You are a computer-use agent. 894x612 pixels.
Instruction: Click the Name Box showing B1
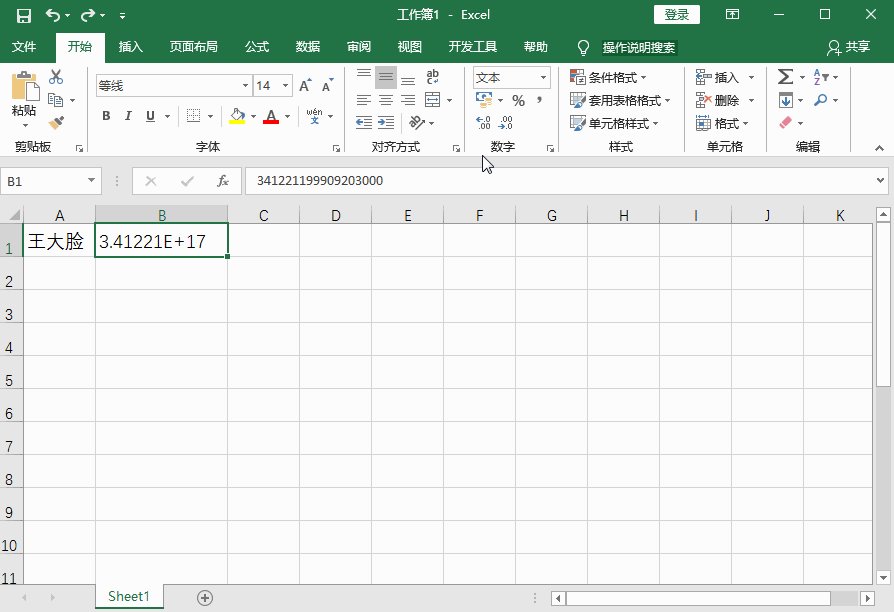tap(44, 181)
